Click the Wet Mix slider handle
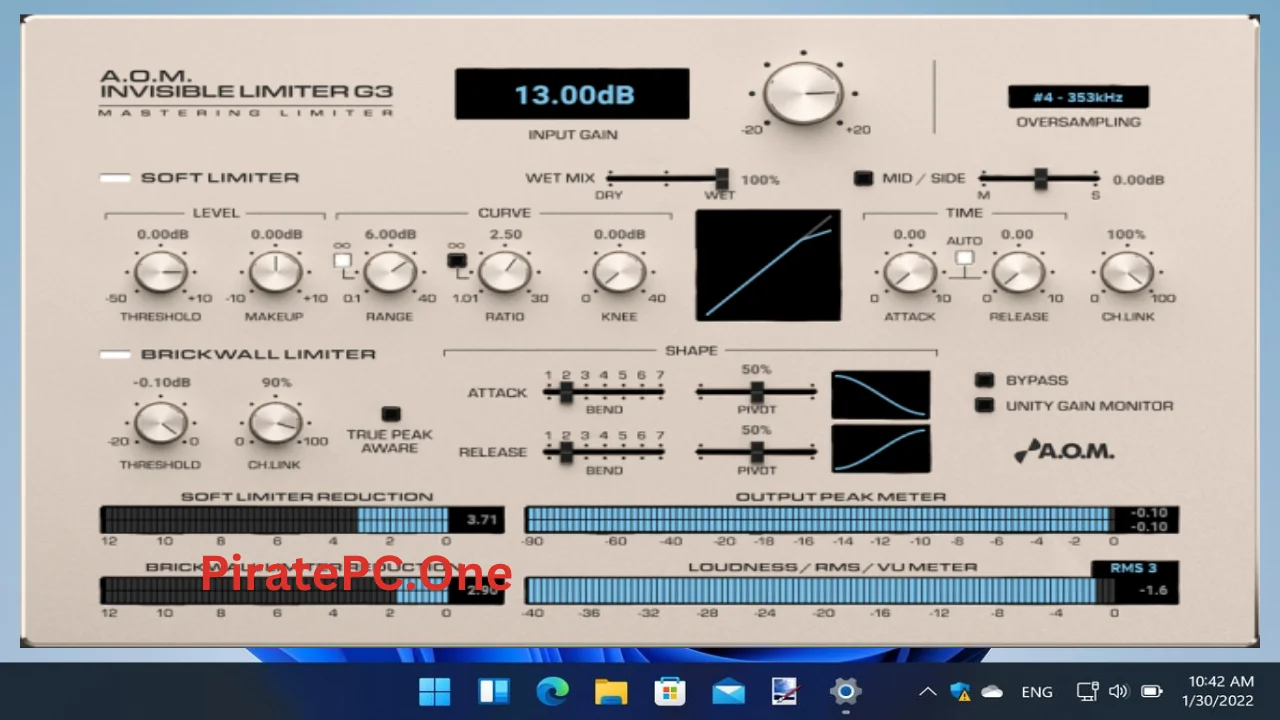 tap(721, 178)
